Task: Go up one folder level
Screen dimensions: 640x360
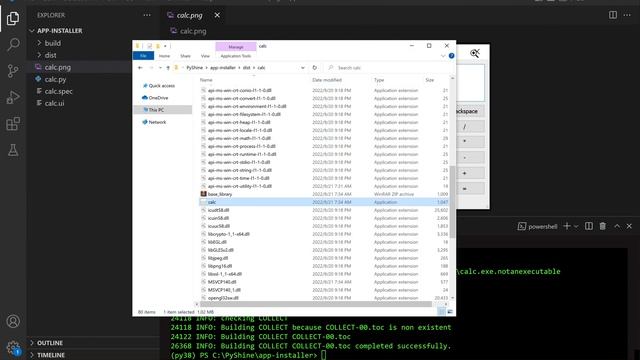Action: coord(168,68)
